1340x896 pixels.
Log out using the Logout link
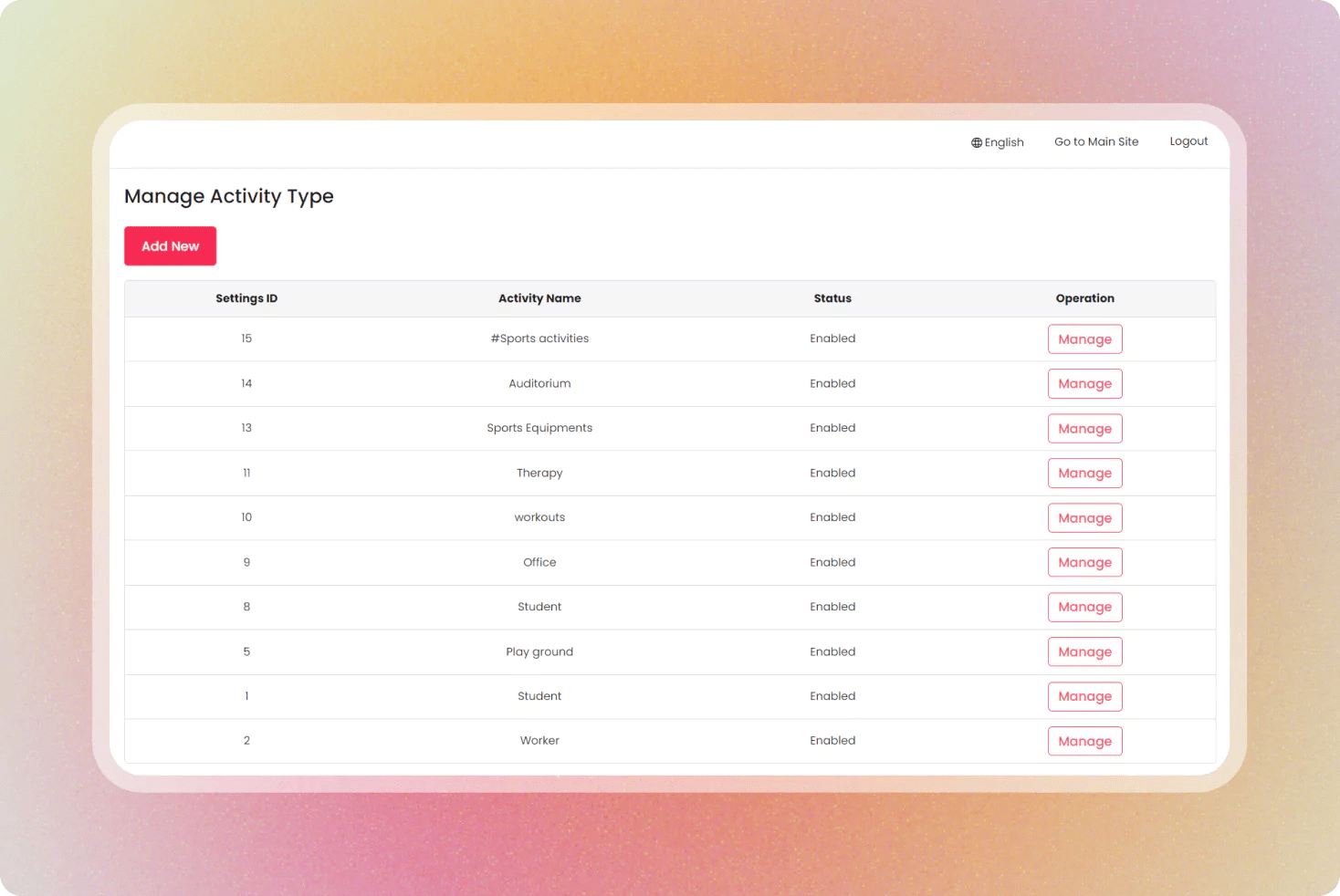1188,141
